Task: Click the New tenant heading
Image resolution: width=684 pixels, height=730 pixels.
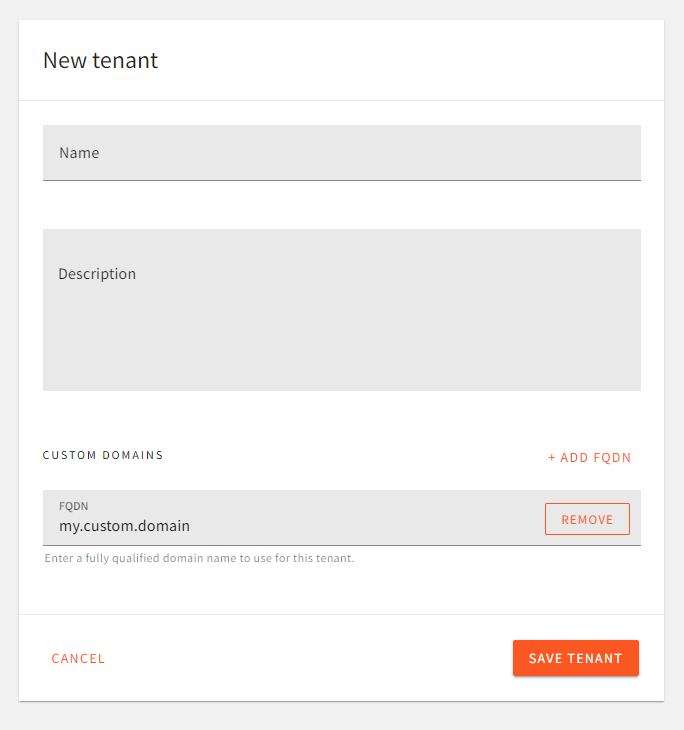Action: click(x=100, y=60)
